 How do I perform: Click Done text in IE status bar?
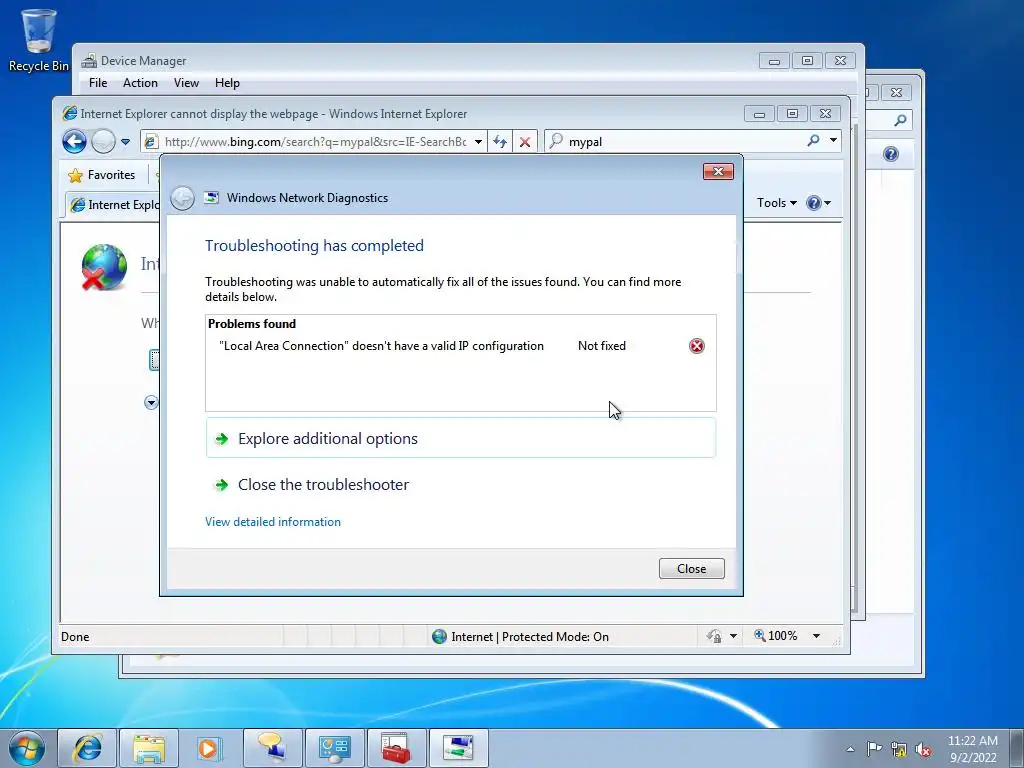75,637
